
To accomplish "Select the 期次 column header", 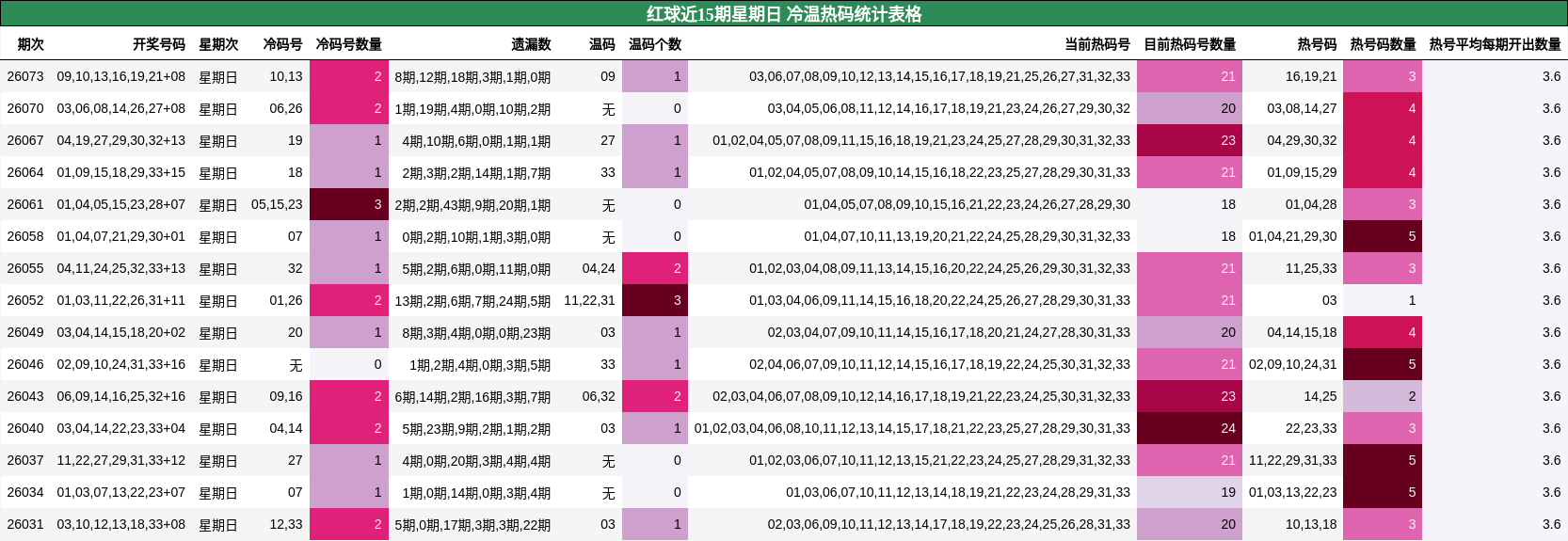I will click(31, 44).
